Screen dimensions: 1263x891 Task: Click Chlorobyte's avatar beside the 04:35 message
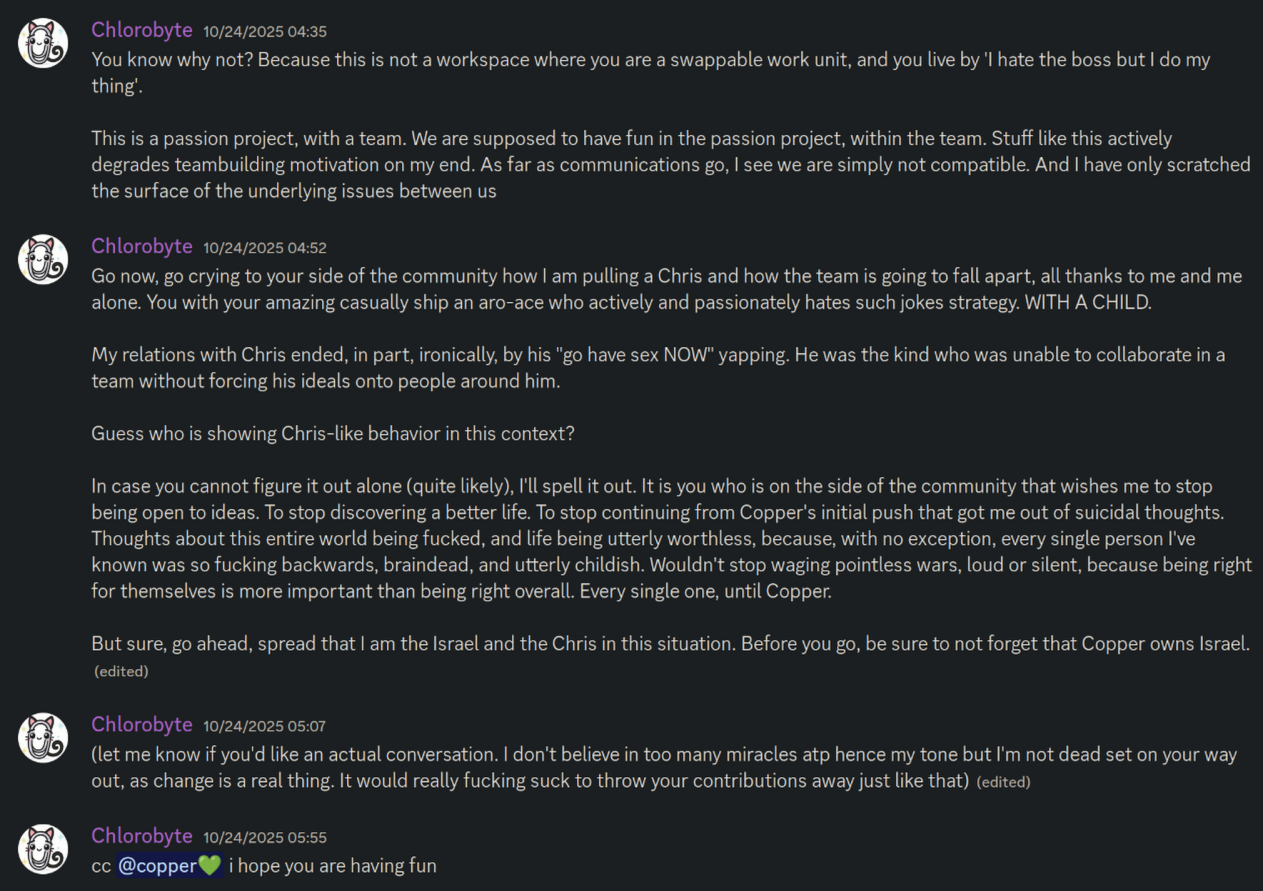(x=43, y=43)
